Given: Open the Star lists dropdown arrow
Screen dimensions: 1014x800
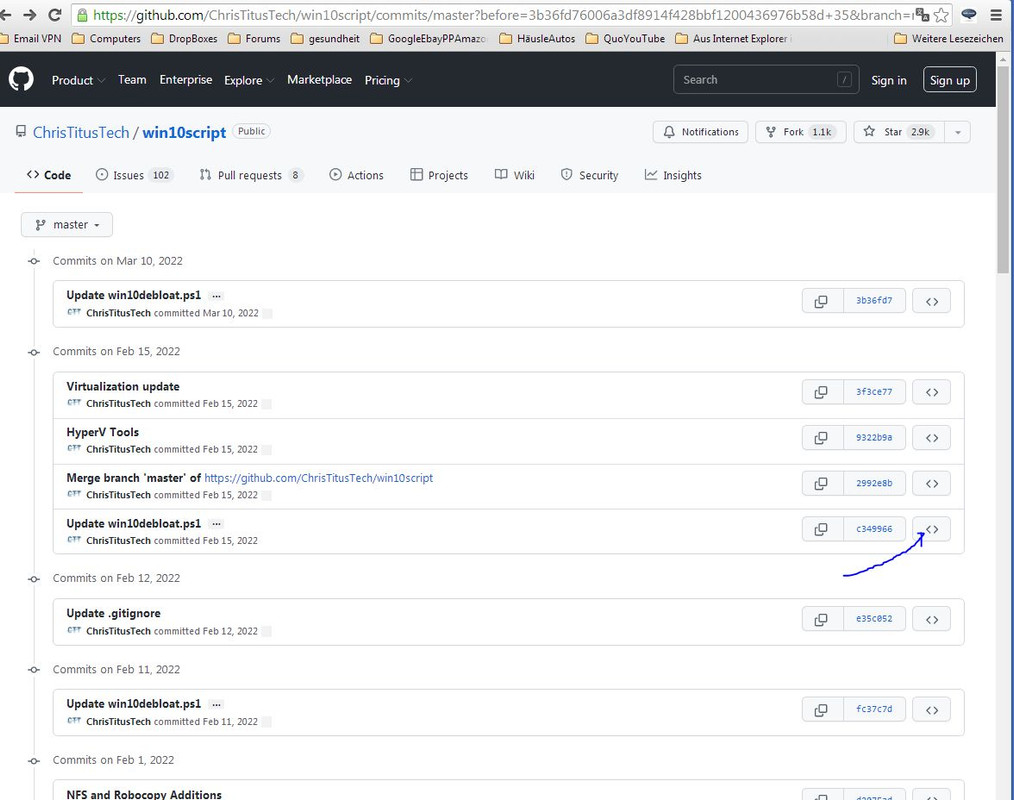Looking at the screenshot, I should click(958, 132).
